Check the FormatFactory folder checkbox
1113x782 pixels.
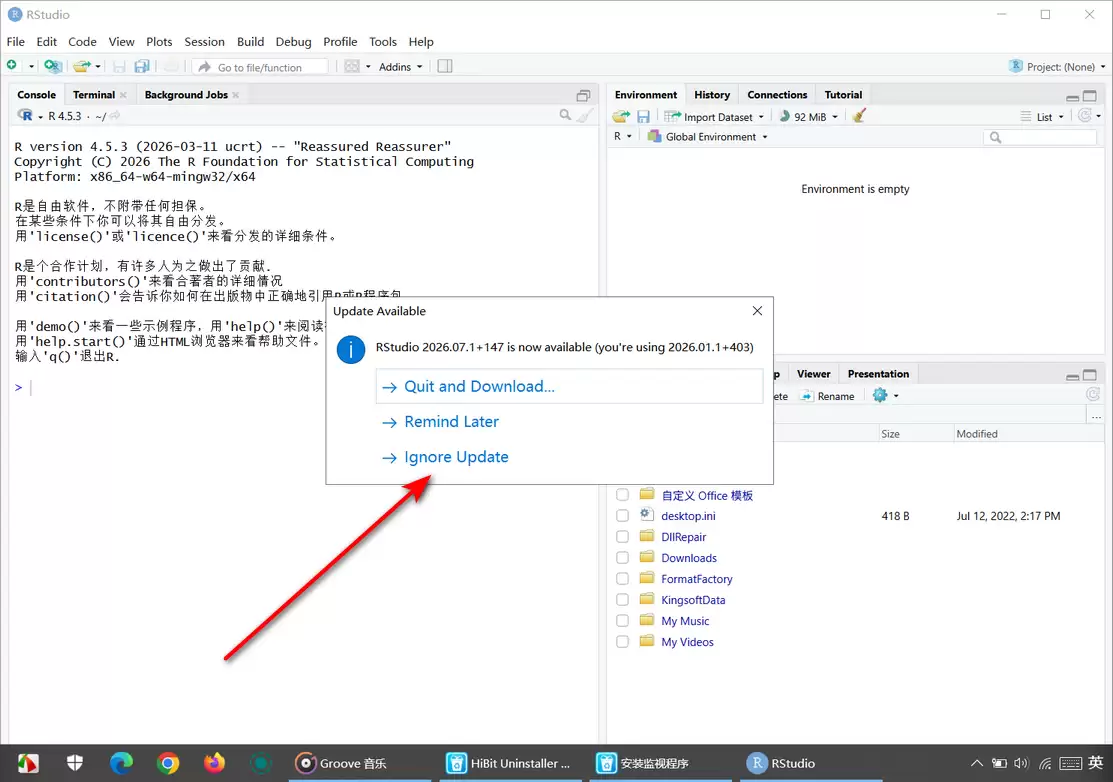tap(623, 578)
